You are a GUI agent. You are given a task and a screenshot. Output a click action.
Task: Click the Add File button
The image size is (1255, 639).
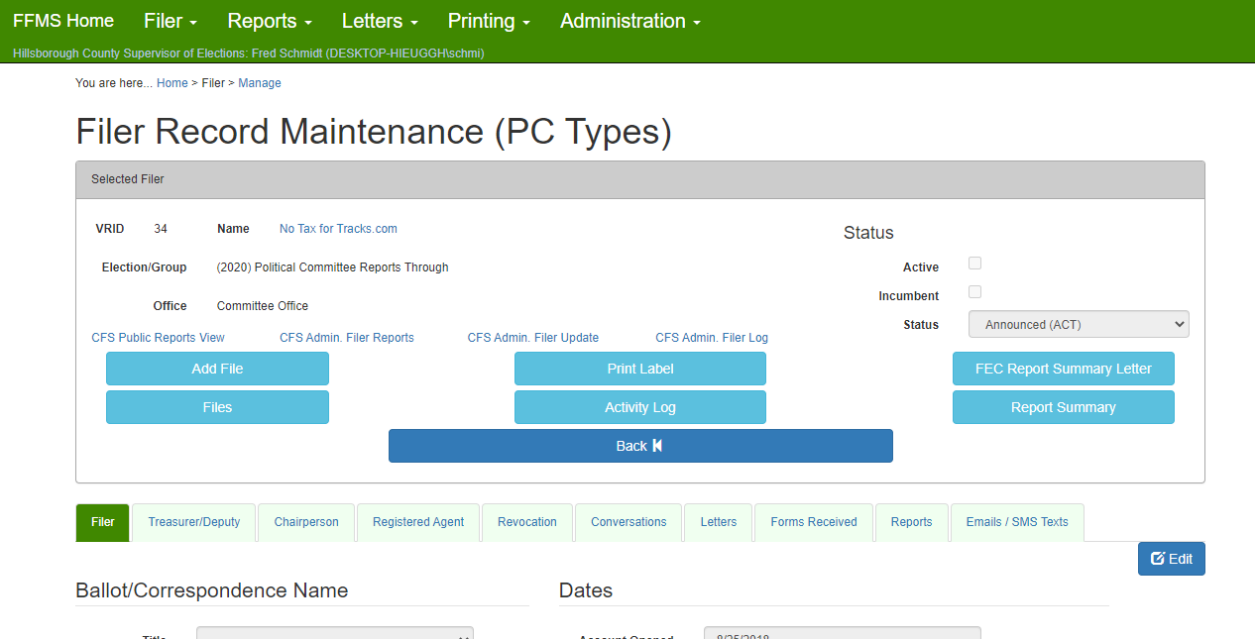[217, 369]
